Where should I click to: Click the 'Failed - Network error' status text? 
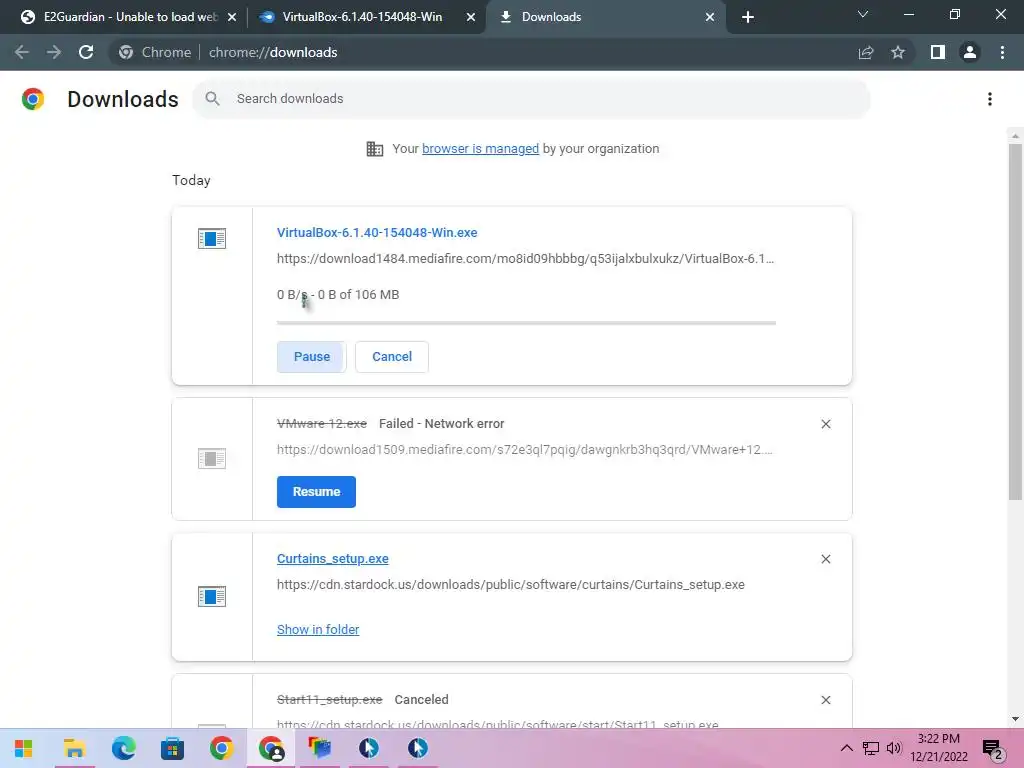point(441,424)
